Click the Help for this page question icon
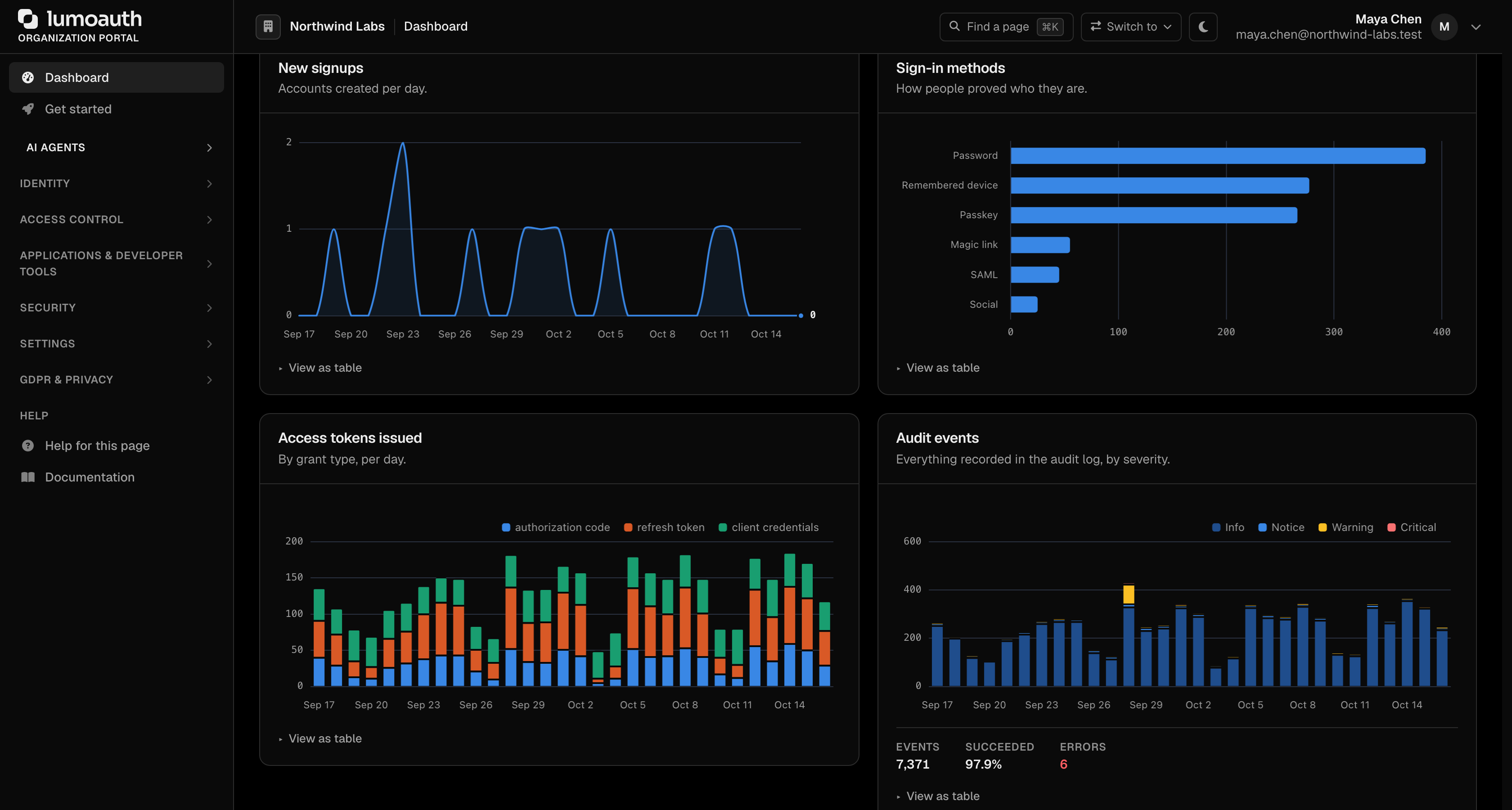1512x810 pixels. pyautogui.click(x=27, y=445)
